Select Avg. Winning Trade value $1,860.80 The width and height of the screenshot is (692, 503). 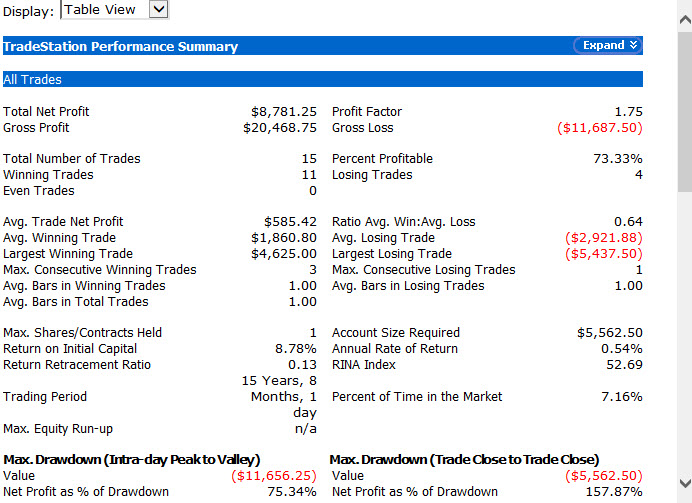[284, 238]
